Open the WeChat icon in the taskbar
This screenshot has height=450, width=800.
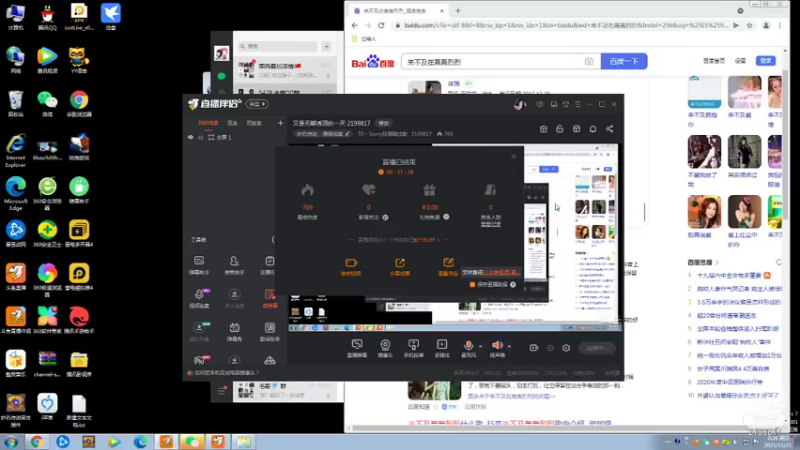pos(192,441)
